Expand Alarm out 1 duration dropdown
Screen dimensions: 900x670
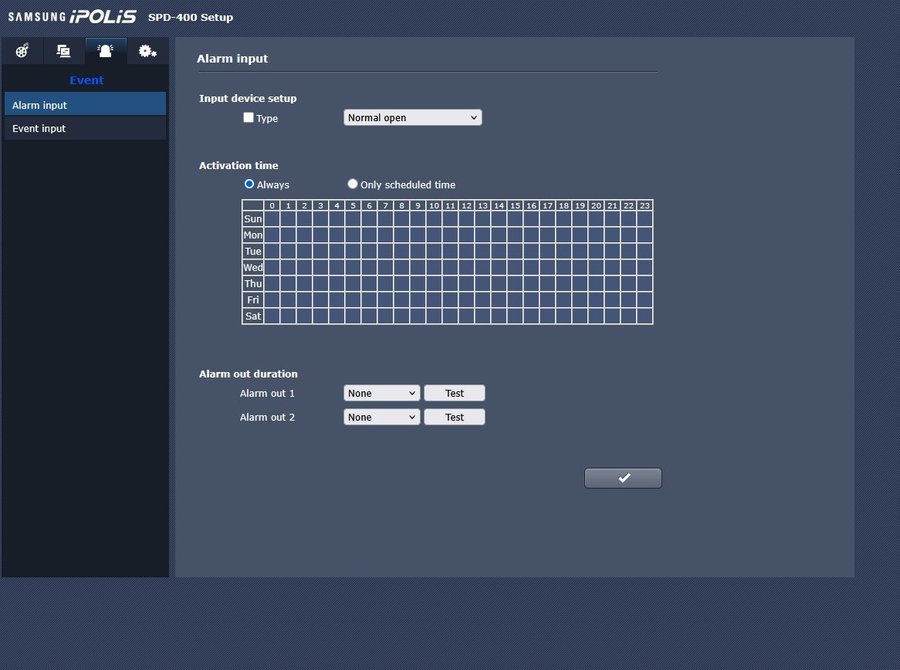pos(381,394)
